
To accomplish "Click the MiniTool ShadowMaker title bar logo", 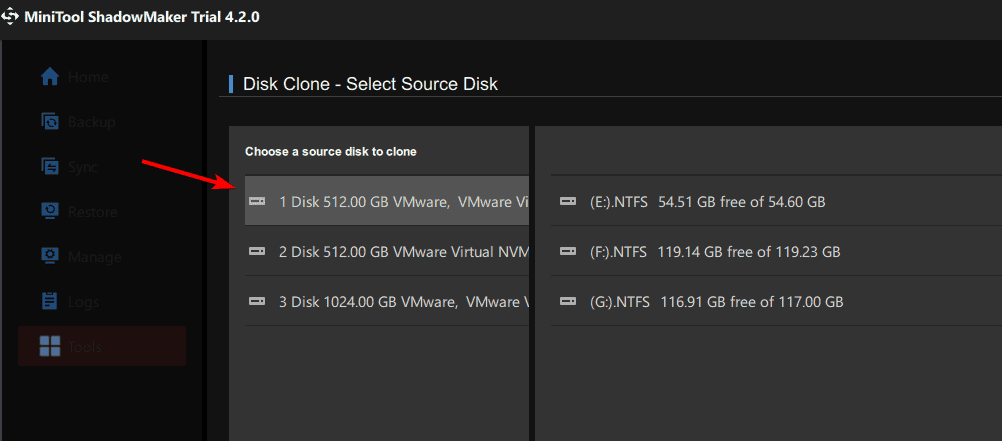I will click(13, 17).
